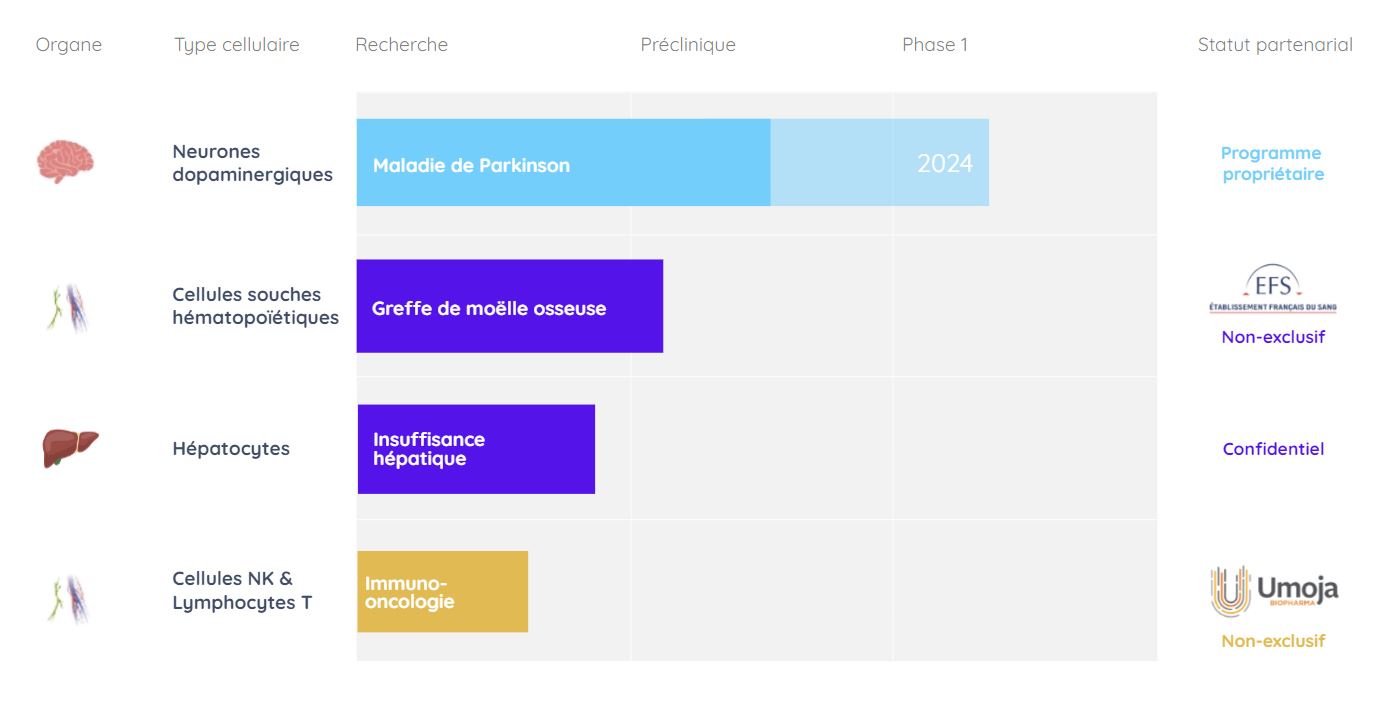
Task: Select the blood vessel icon beside NK cells
Action: tap(69, 599)
